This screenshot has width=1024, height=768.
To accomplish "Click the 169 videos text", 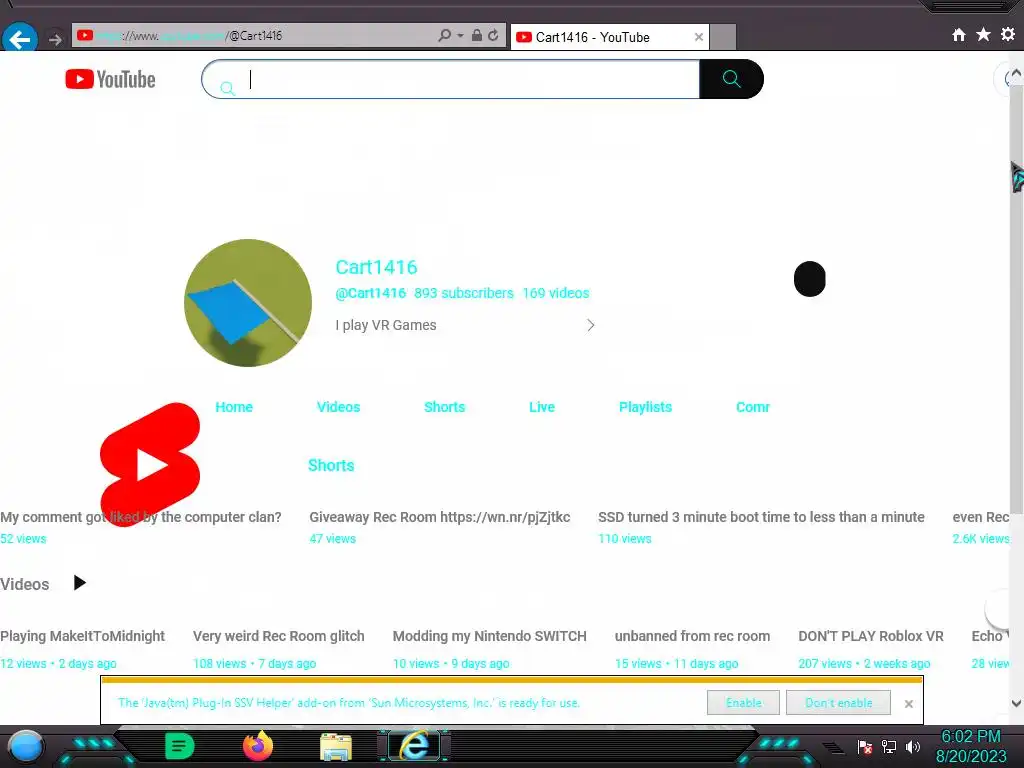I will pos(556,293).
